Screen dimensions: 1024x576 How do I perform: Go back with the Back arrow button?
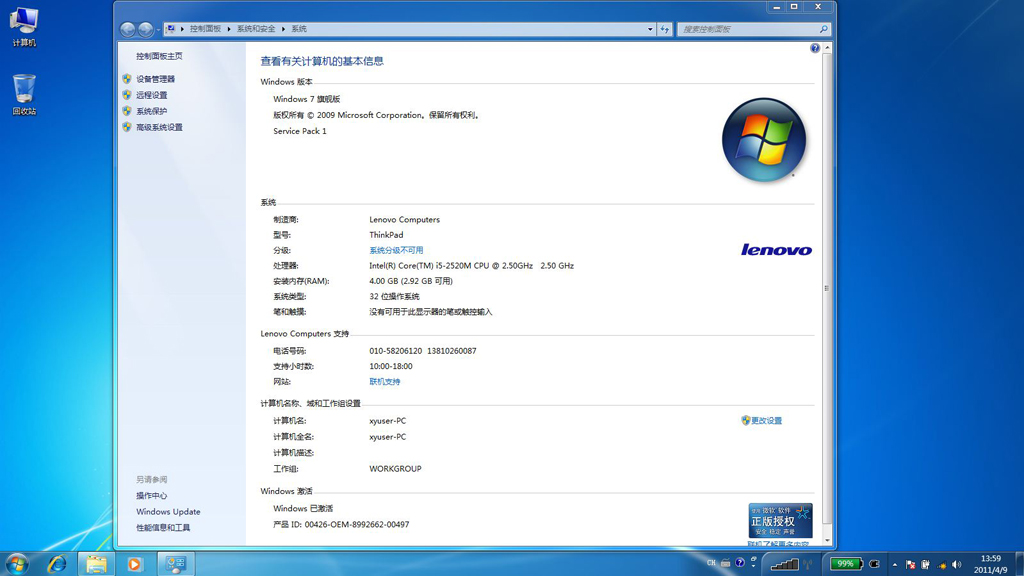click(x=128, y=29)
